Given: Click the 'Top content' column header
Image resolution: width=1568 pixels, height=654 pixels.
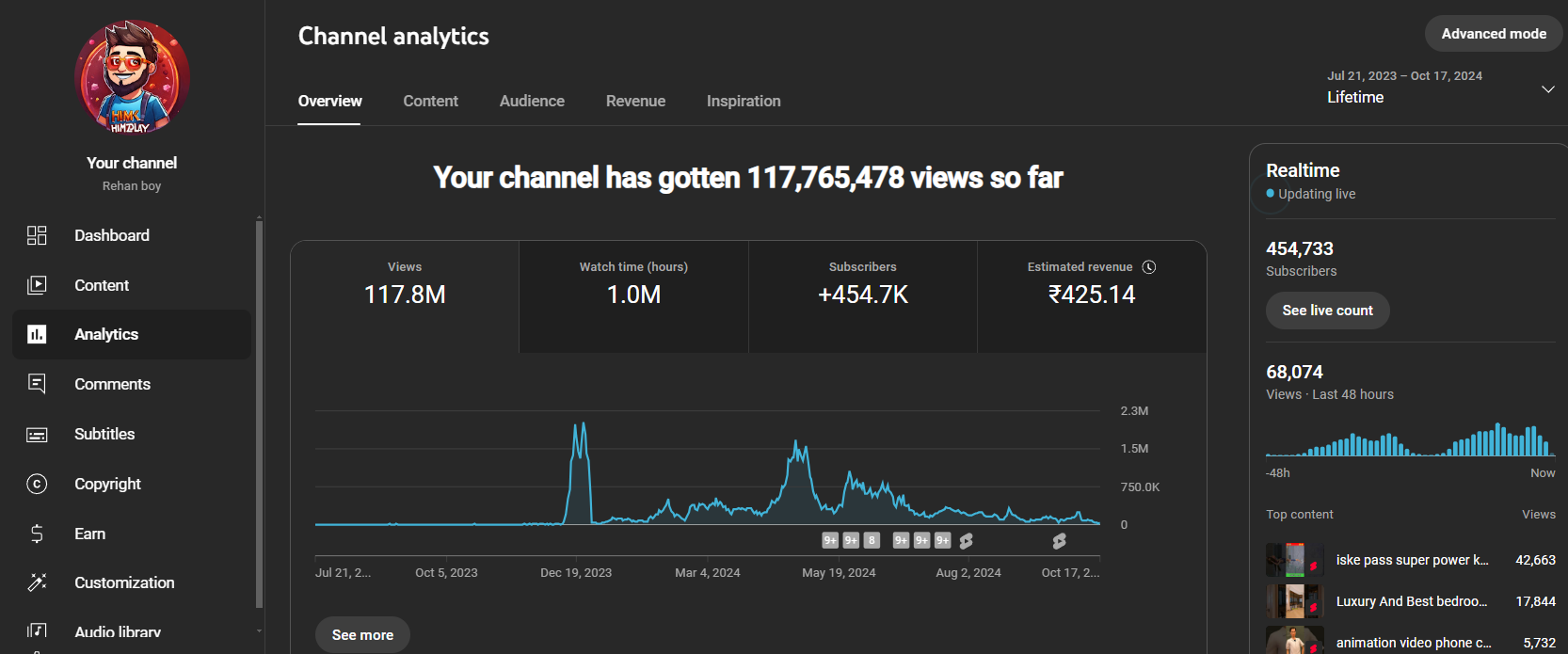Looking at the screenshot, I should [x=1300, y=515].
